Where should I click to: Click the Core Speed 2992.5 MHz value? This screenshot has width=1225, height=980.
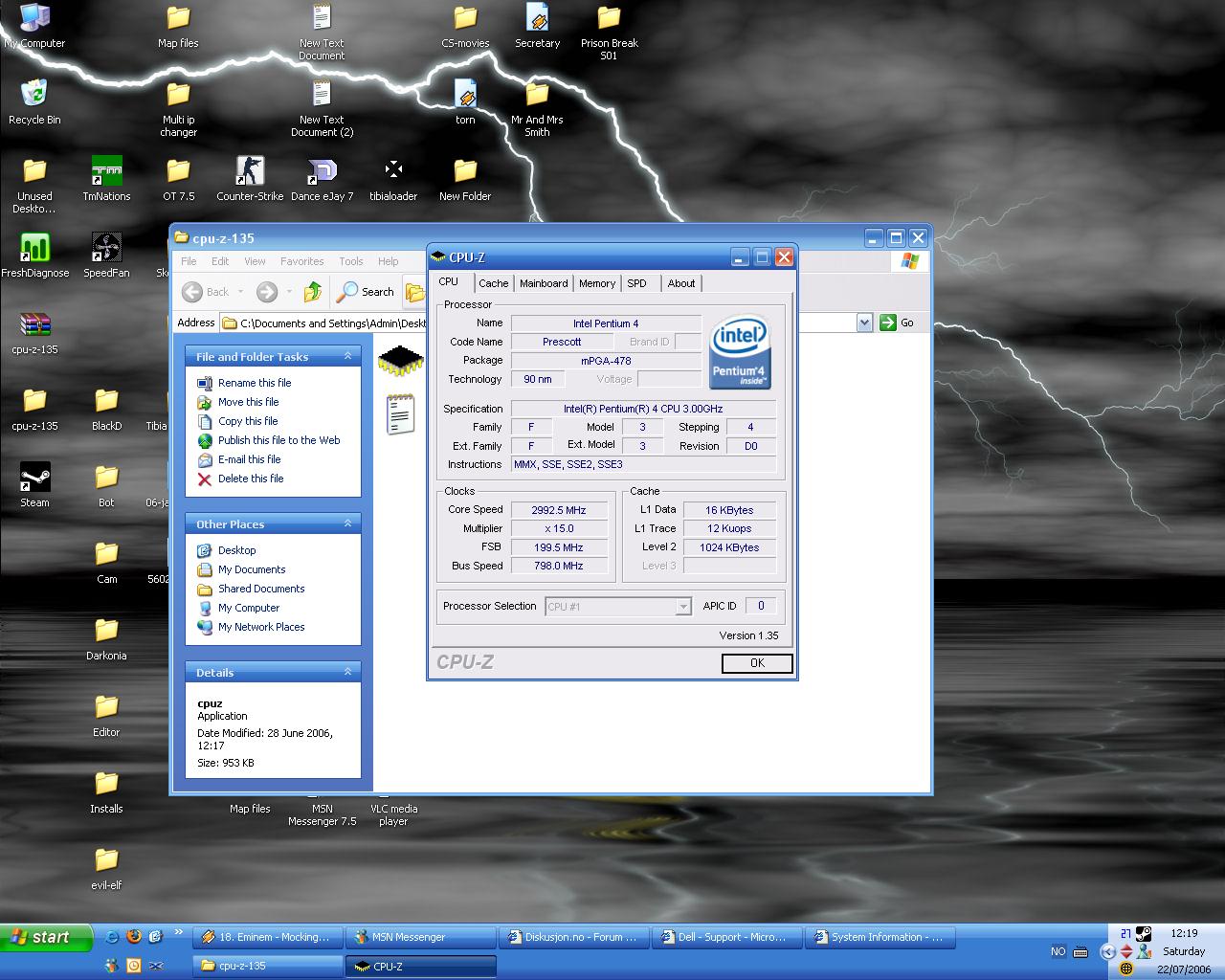point(559,510)
